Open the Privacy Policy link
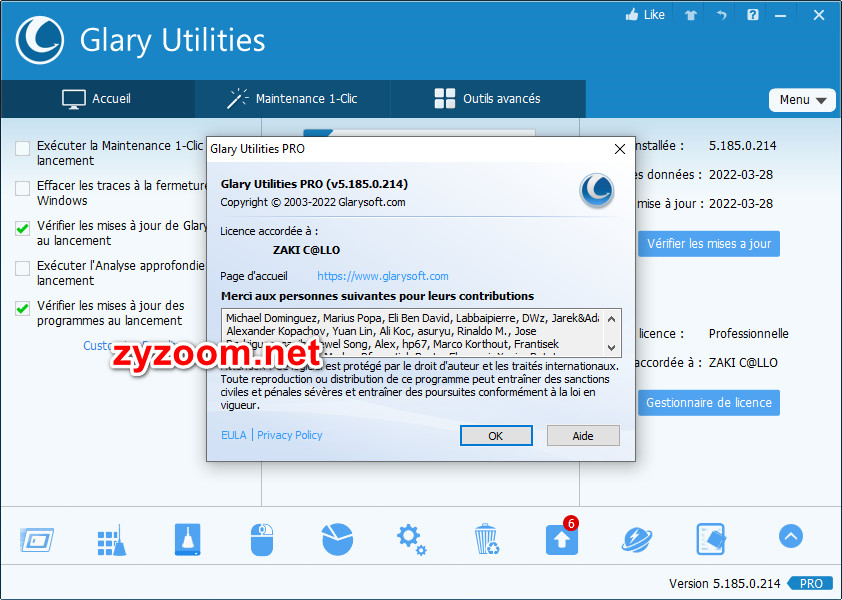Viewport: 842px width, 600px height. coord(289,435)
